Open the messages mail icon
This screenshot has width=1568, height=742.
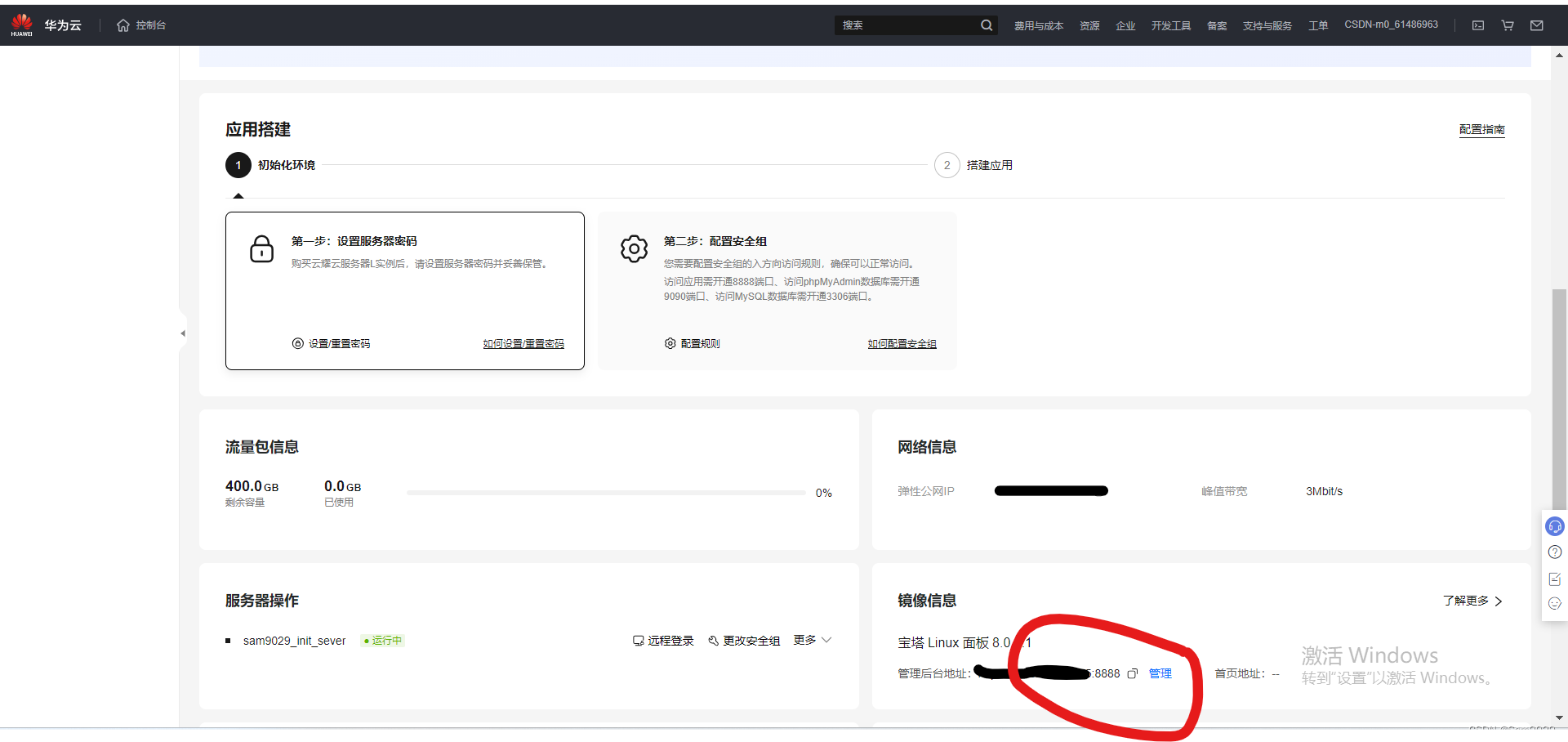click(1537, 25)
